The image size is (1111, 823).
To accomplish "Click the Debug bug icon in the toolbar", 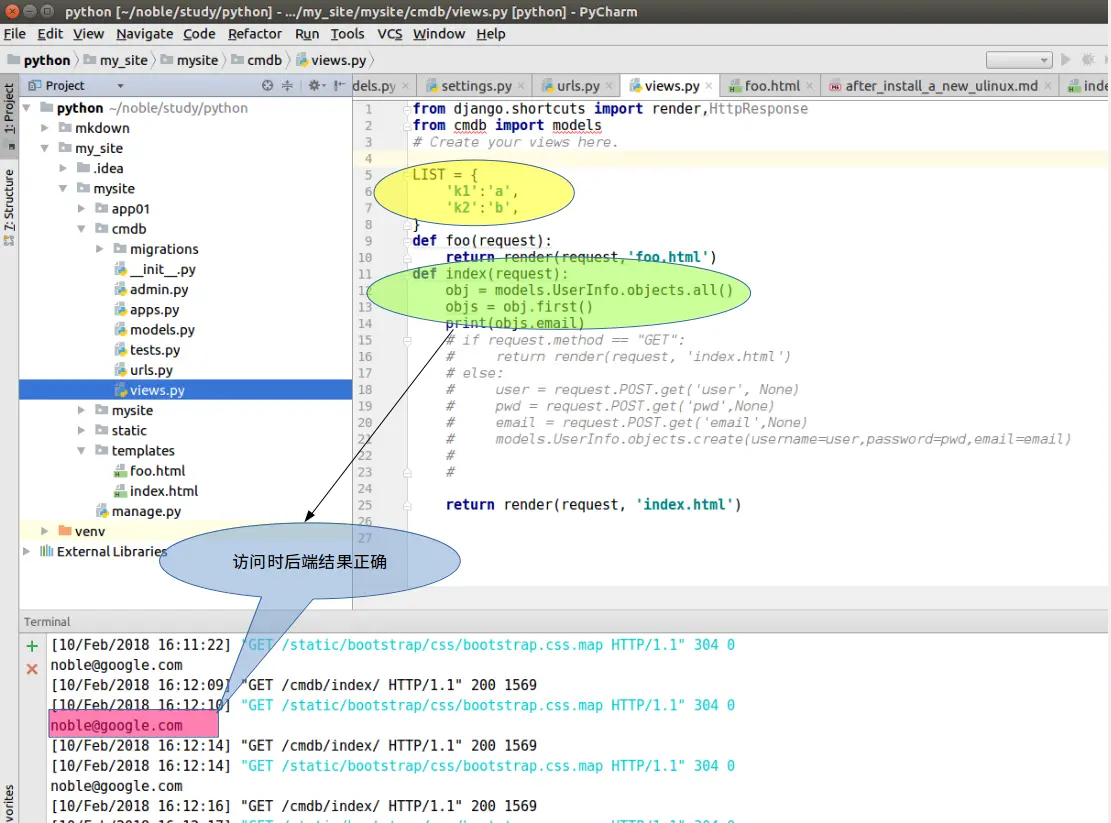I will click(x=1087, y=60).
